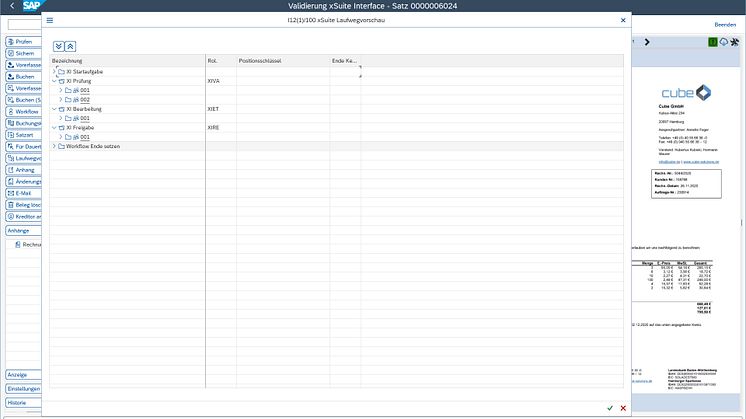The height and width of the screenshot is (419, 746).
Task: Click the Workflow button in the background window
Action: point(23,112)
